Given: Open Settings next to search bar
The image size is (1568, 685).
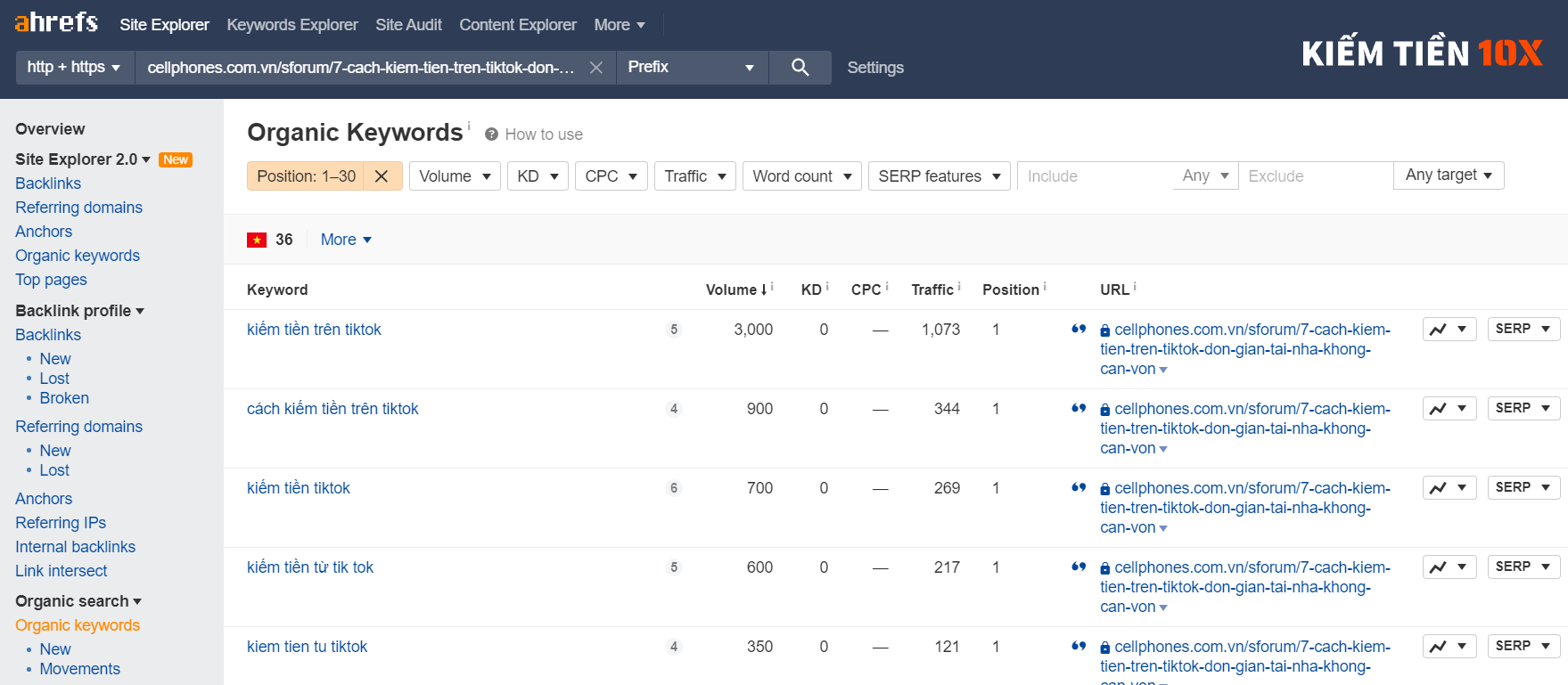Looking at the screenshot, I should [x=875, y=68].
